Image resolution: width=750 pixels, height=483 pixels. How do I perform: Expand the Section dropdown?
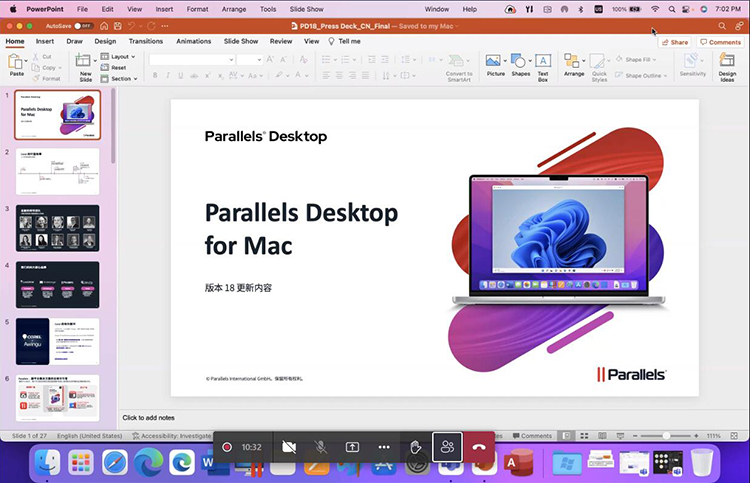click(x=120, y=78)
